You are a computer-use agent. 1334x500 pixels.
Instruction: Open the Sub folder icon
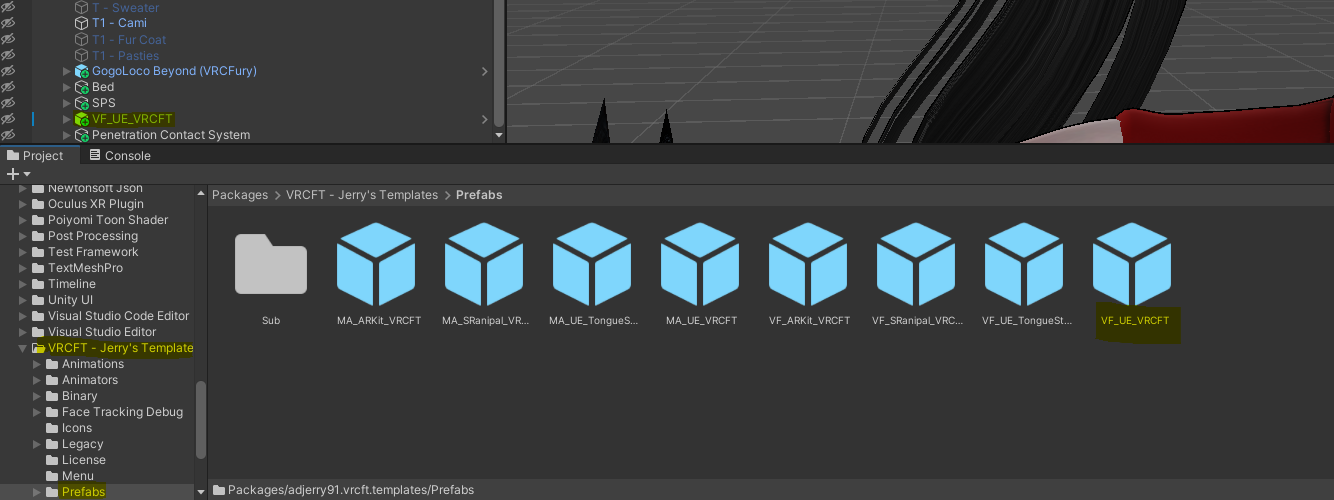coord(271,264)
